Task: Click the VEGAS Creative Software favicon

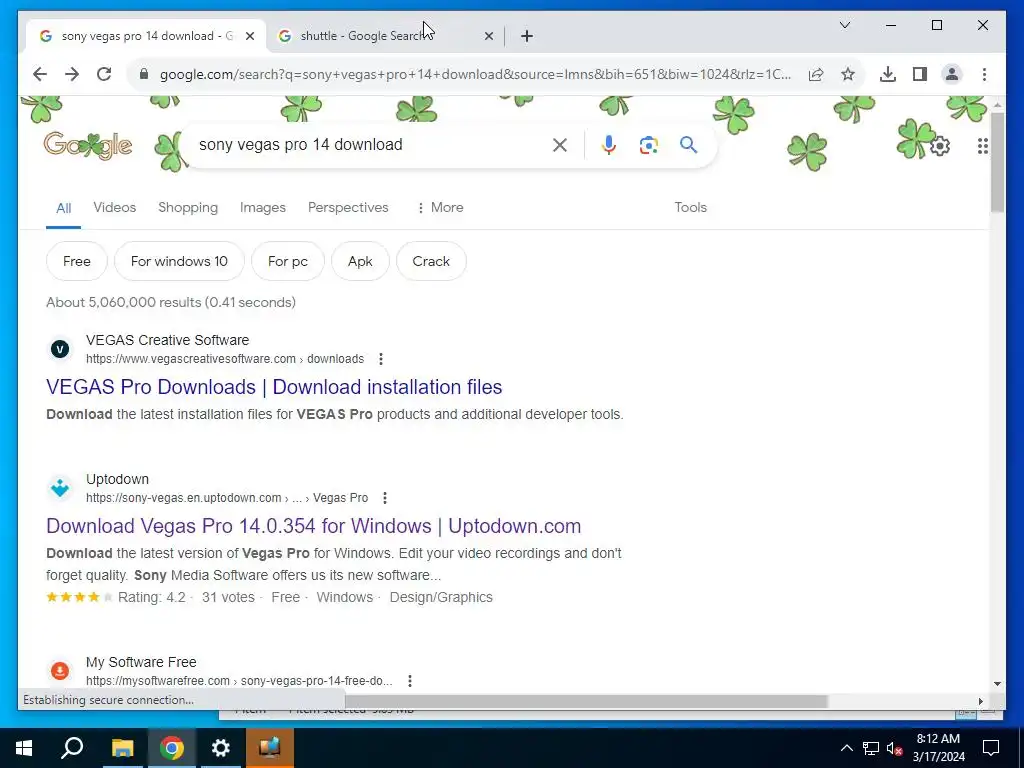Action: (60, 349)
